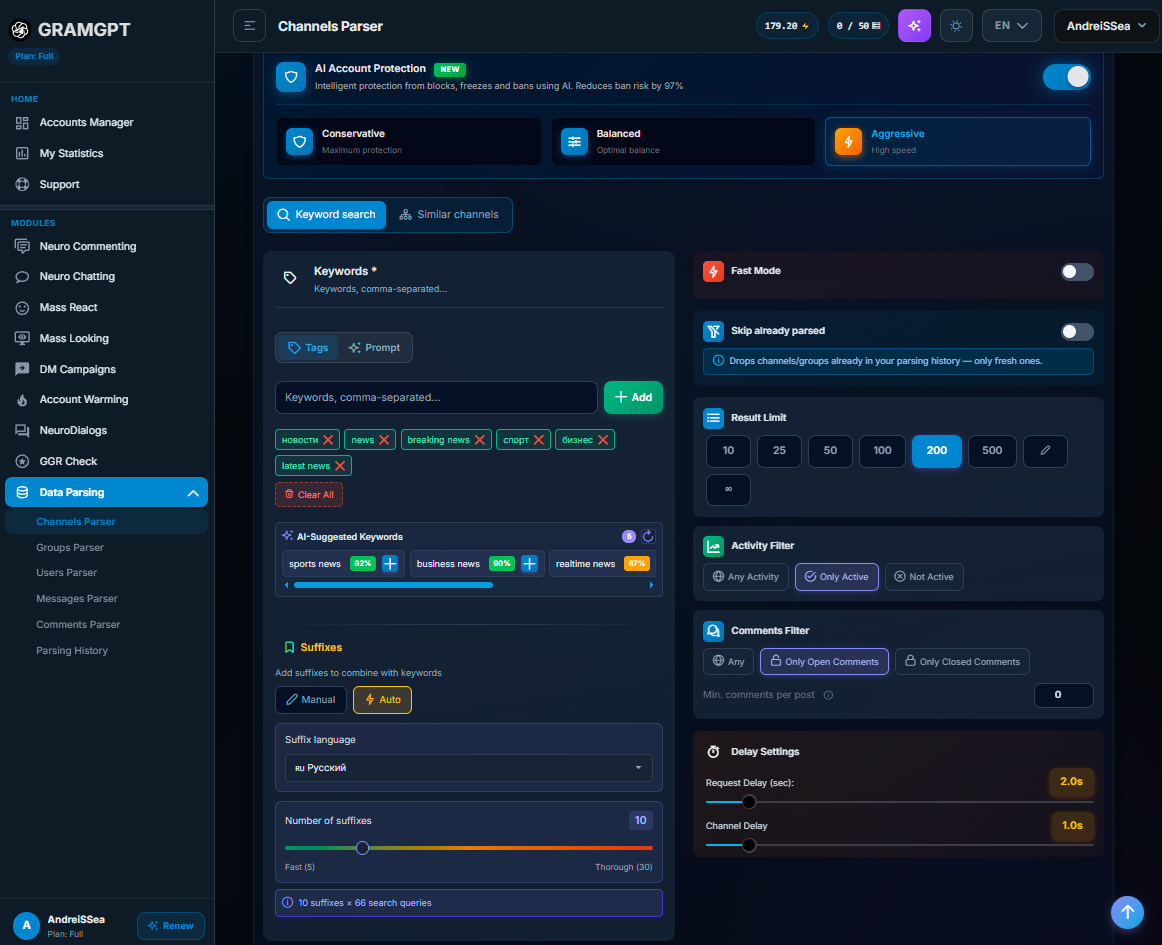Choose Any Activity filter

click(x=746, y=577)
